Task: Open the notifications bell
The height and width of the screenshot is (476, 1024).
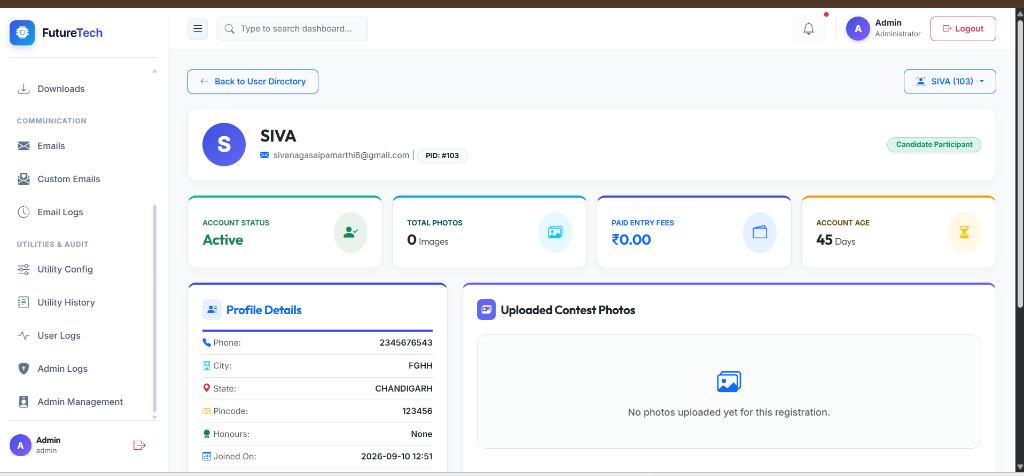Action: coord(808,29)
